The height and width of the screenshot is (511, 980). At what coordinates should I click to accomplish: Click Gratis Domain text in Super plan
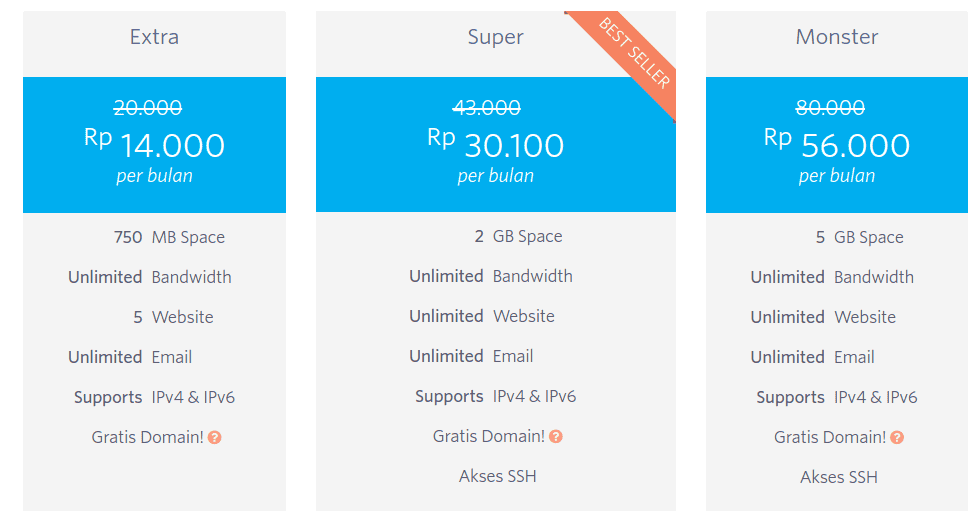tap(489, 437)
